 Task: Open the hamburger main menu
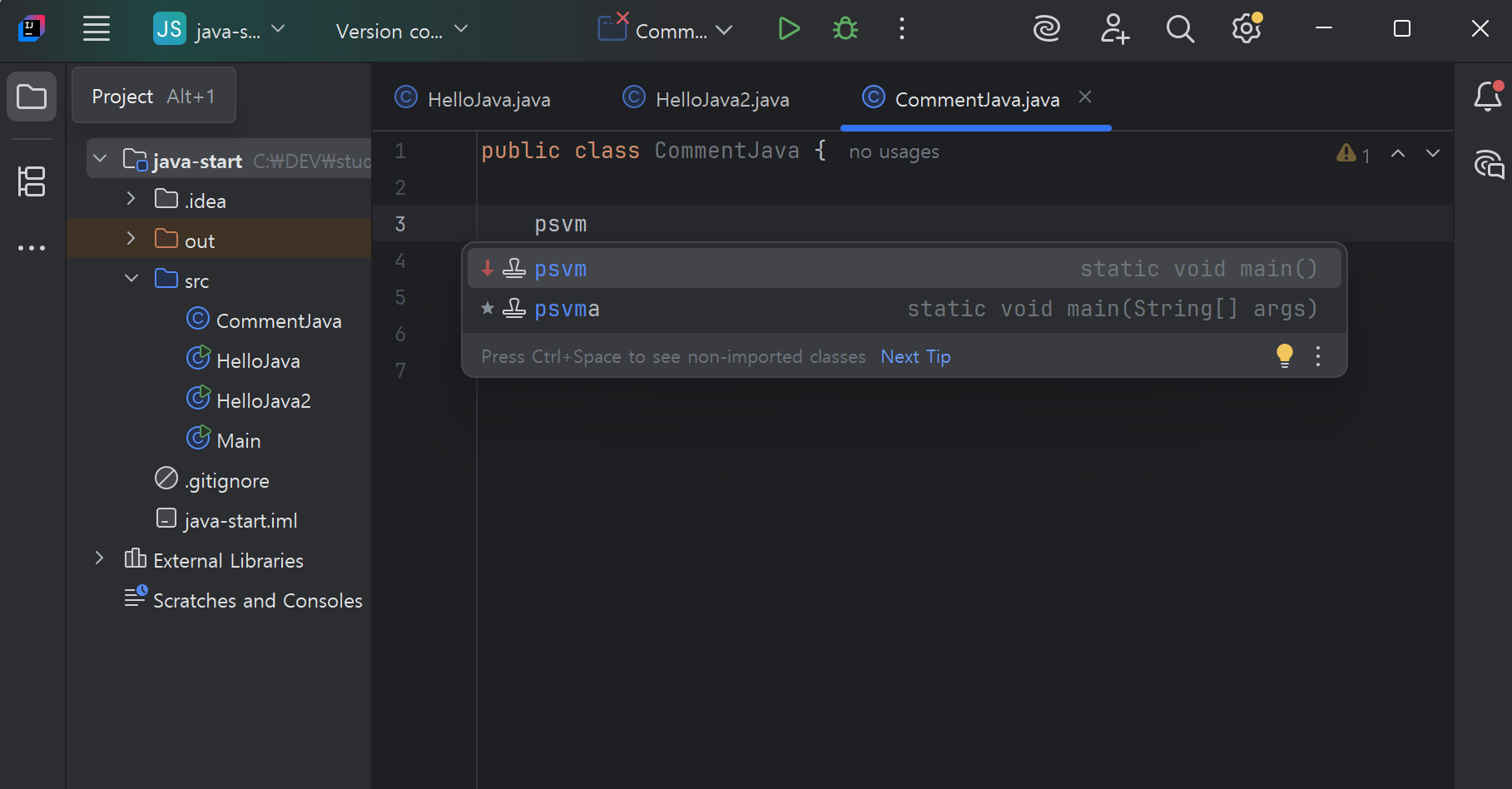(97, 29)
